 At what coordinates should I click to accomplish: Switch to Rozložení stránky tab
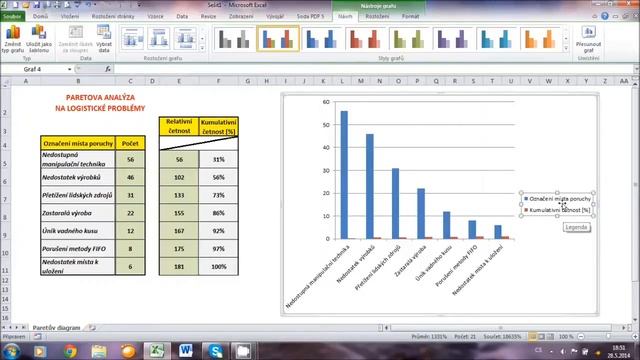(x=113, y=16)
